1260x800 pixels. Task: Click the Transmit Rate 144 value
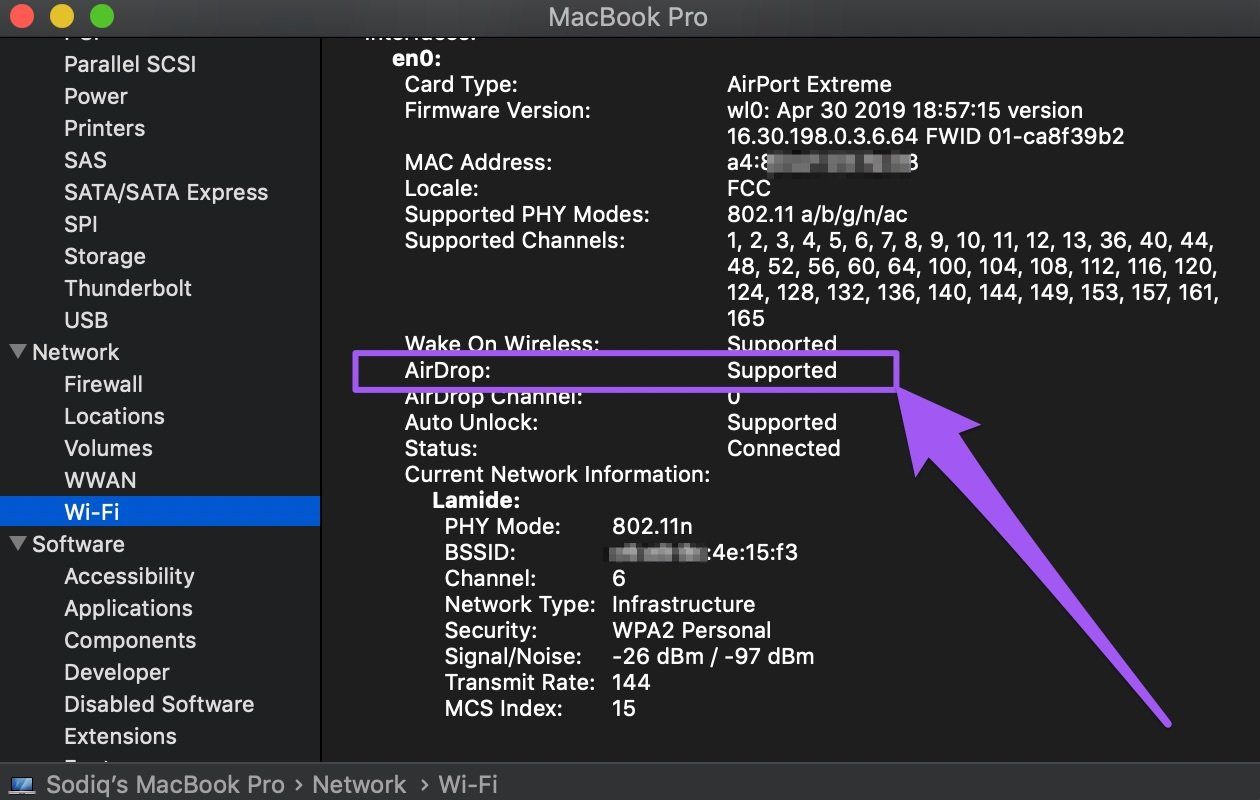tap(631, 683)
